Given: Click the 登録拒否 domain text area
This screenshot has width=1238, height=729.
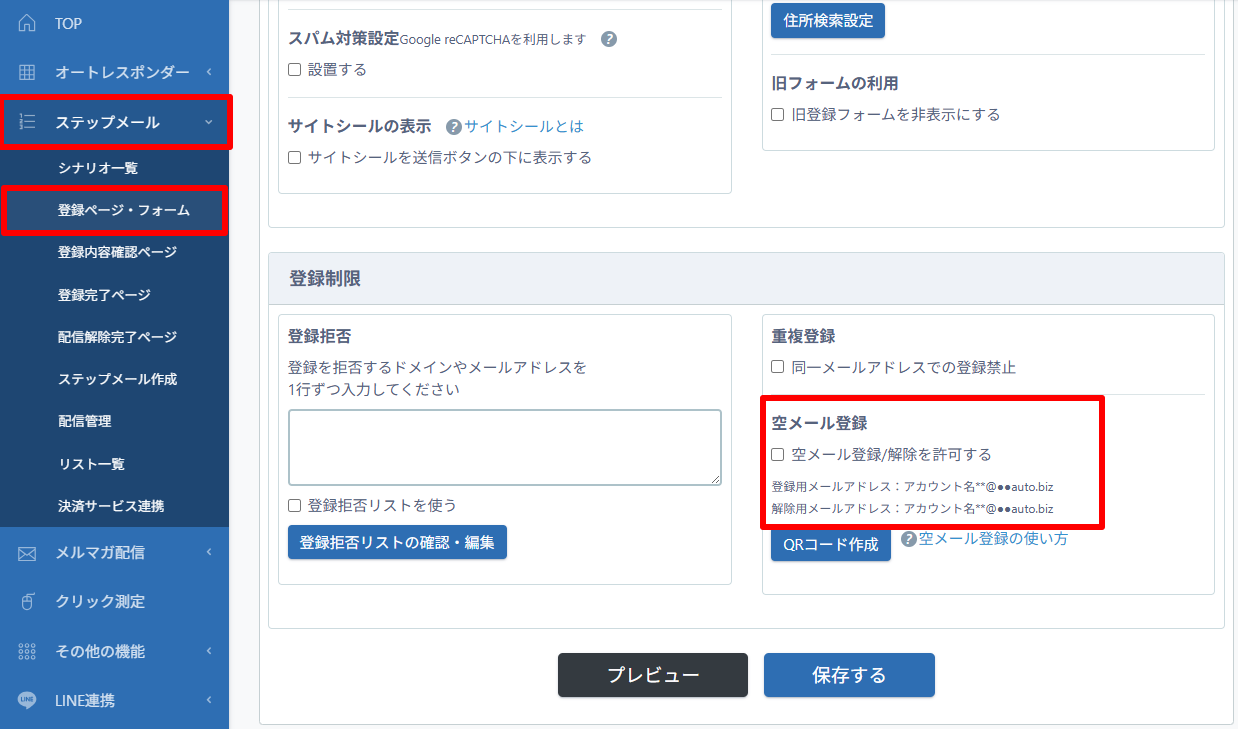Looking at the screenshot, I should point(504,447).
